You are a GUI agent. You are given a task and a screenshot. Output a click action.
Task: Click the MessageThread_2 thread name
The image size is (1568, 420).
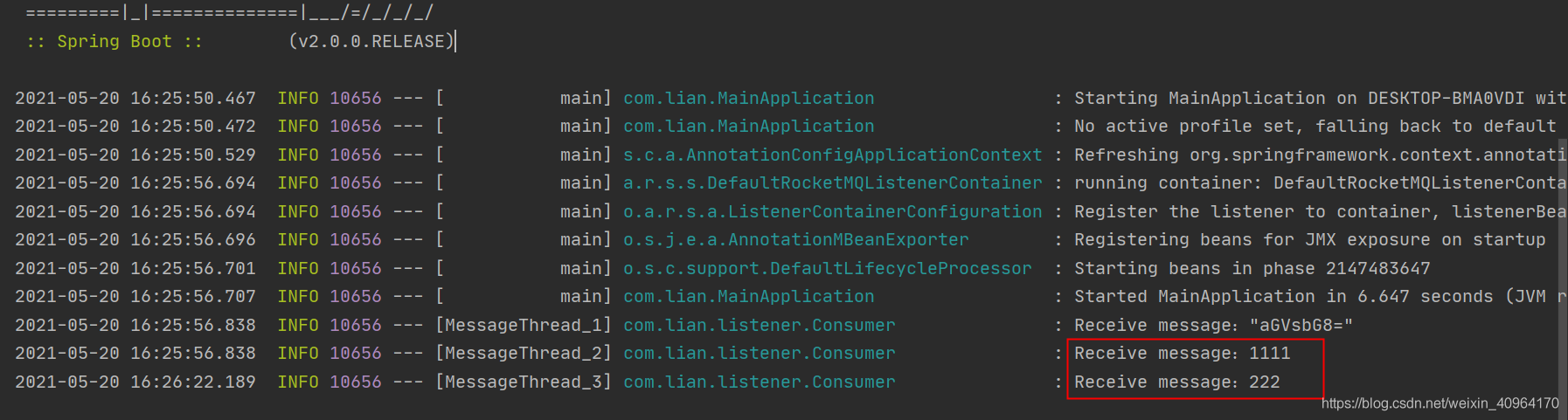(524, 354)
